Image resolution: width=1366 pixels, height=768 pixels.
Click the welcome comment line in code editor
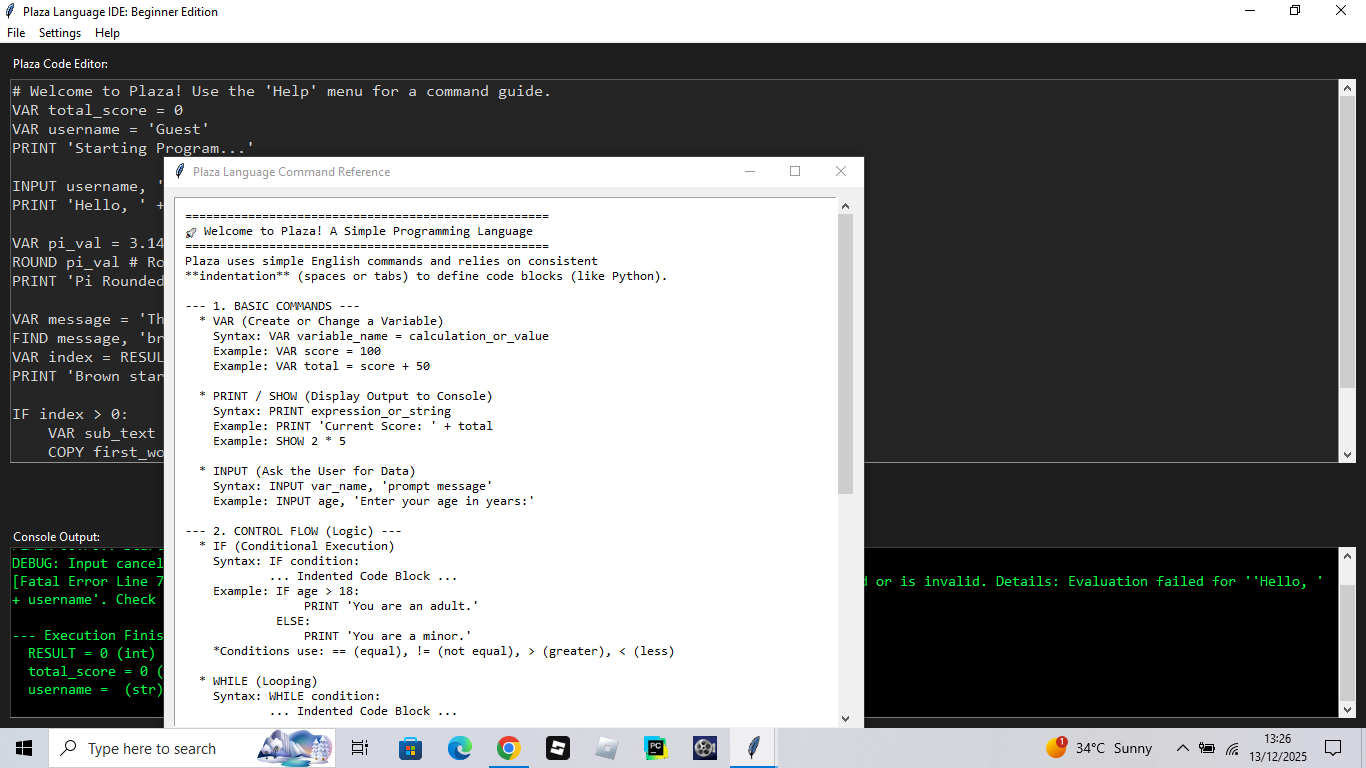tap(281, 91)
